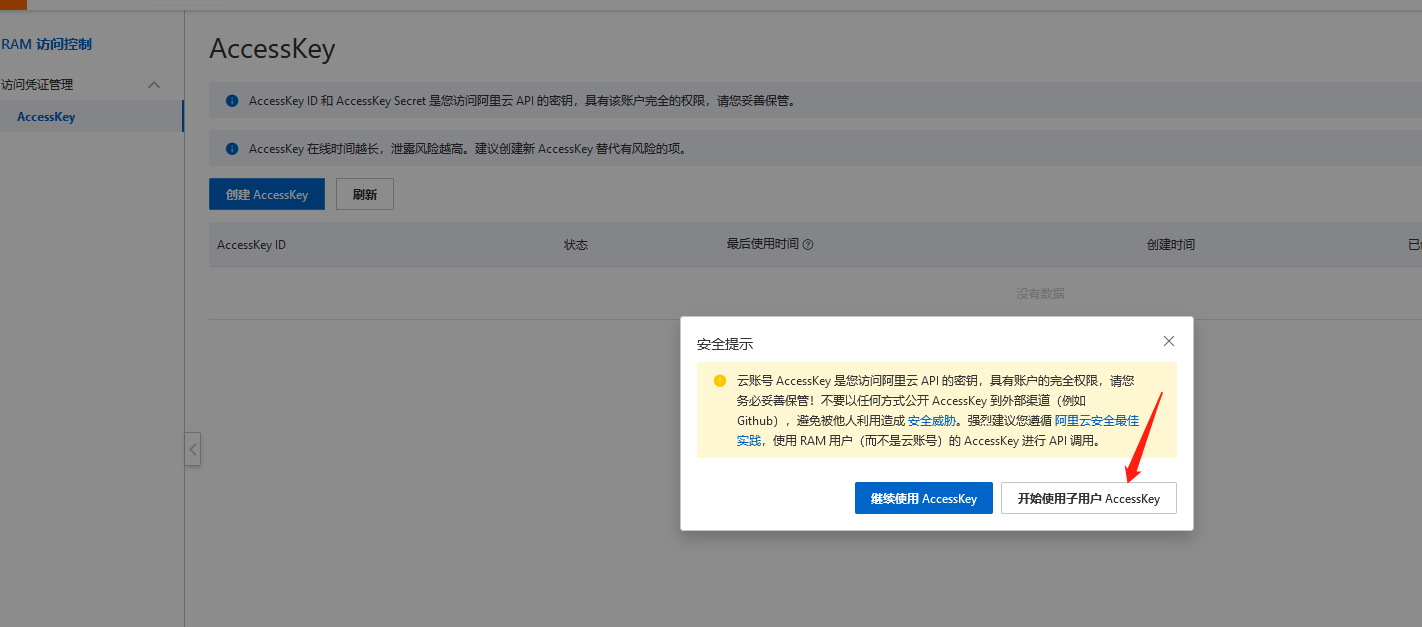Image resolution: width=1422 pixels, height=627 pixels.
Task: Click the yellow warning icon in the dialog
Action: [x=719, y=381]
